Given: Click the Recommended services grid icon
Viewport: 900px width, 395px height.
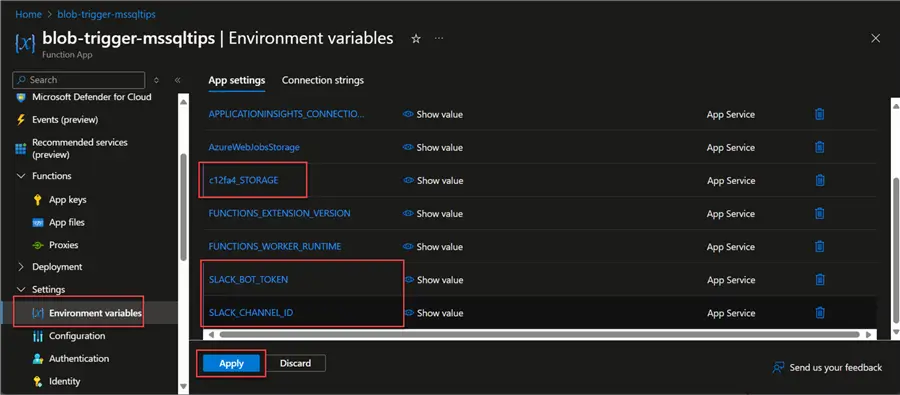Looking at the screenshot, I should 21,149.
